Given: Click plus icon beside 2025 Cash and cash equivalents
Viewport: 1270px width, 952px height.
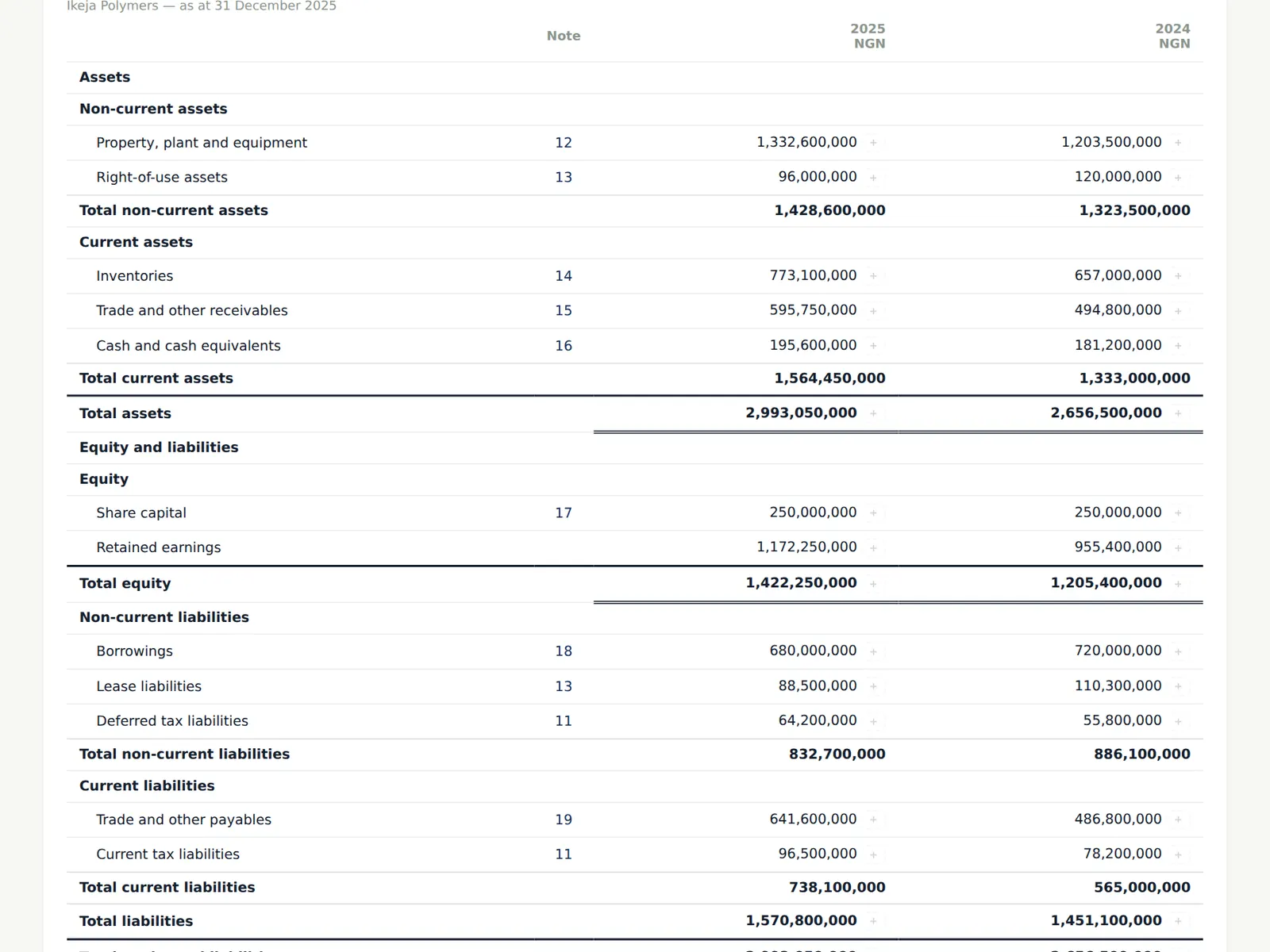Looking at the screenshot, I should click(873, 346).
